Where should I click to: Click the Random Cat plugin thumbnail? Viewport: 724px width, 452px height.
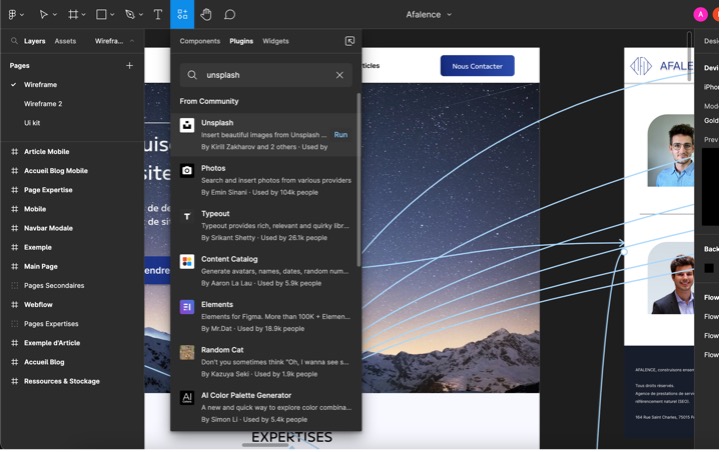187,352
